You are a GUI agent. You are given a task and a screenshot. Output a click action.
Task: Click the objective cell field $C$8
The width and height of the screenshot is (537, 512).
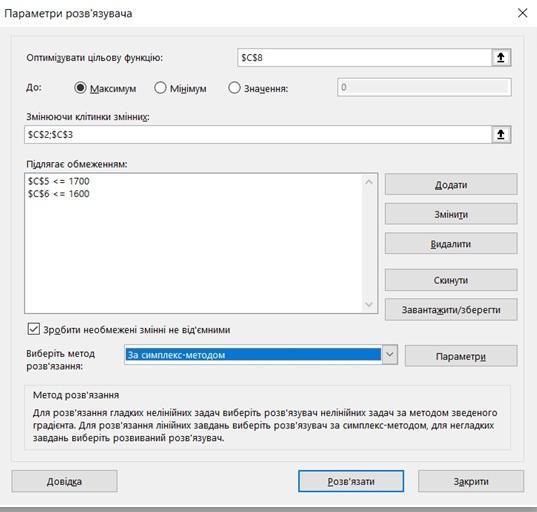click(x=365, y=58)
